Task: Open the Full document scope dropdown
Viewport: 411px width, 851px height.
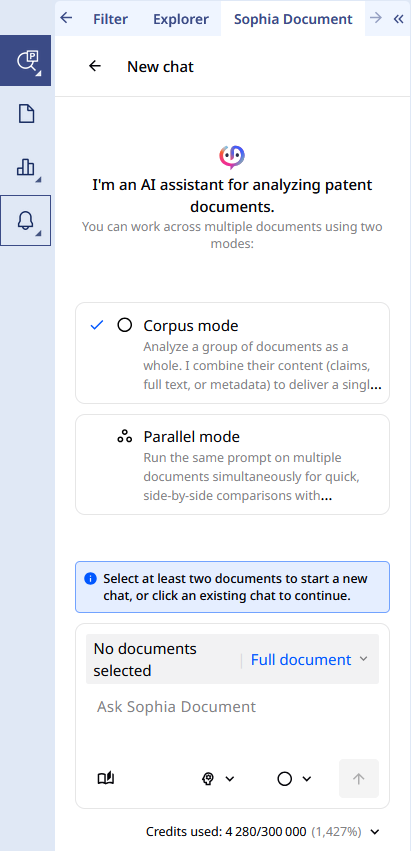Action: point(309,659)
